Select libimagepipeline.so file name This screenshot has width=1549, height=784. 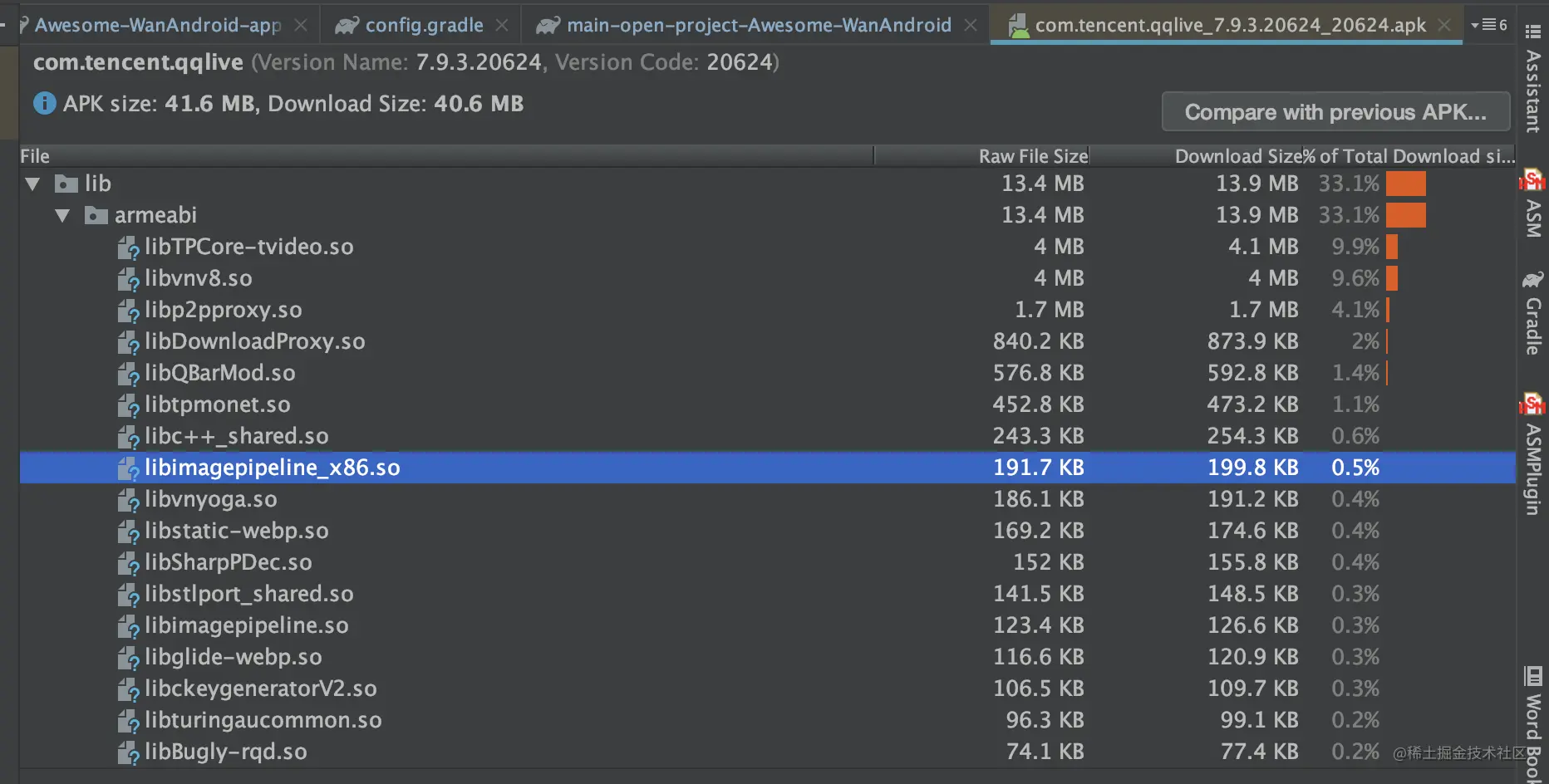coord(247,625)
